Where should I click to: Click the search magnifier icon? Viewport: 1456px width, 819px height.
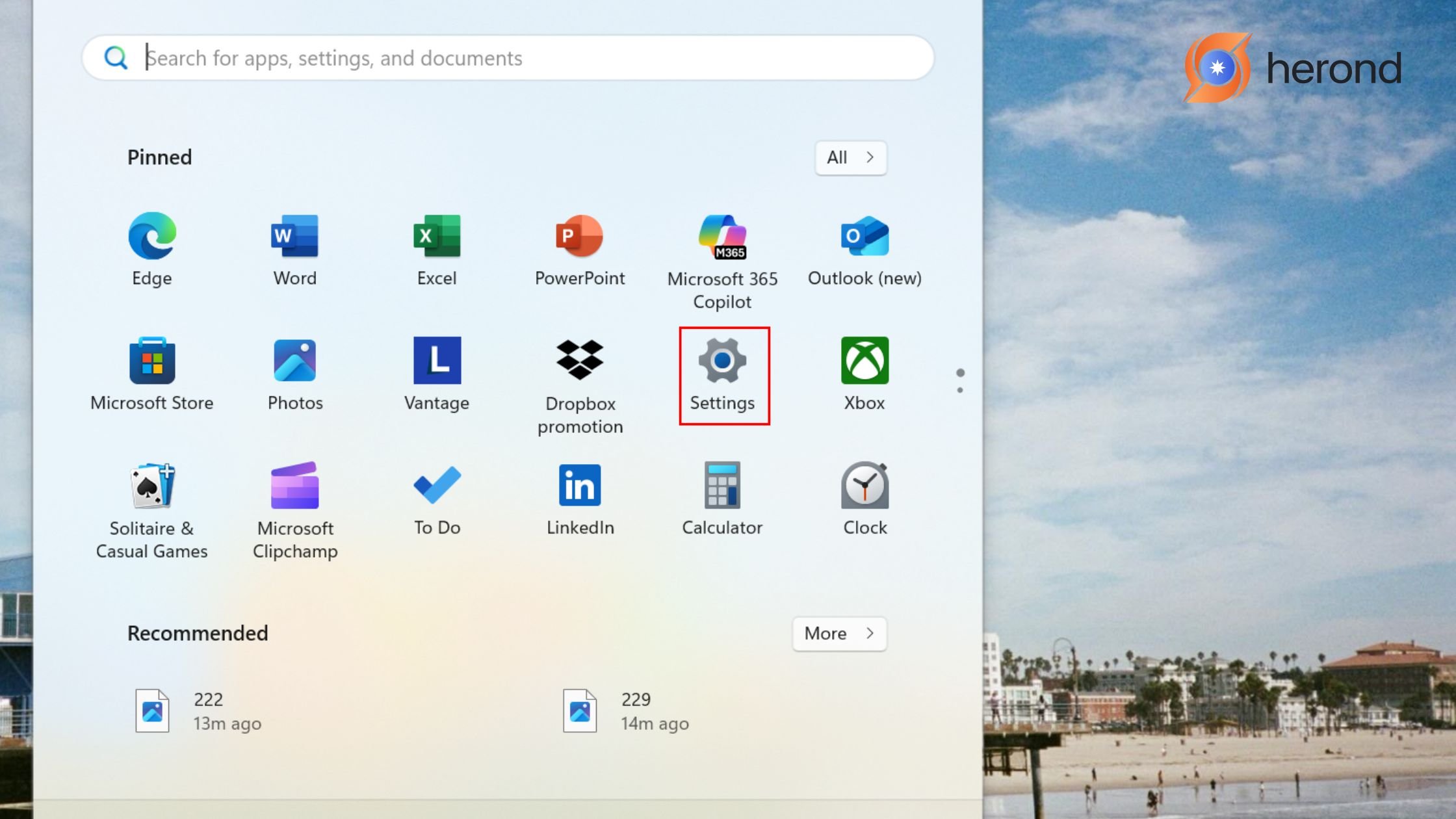(116, 58)
